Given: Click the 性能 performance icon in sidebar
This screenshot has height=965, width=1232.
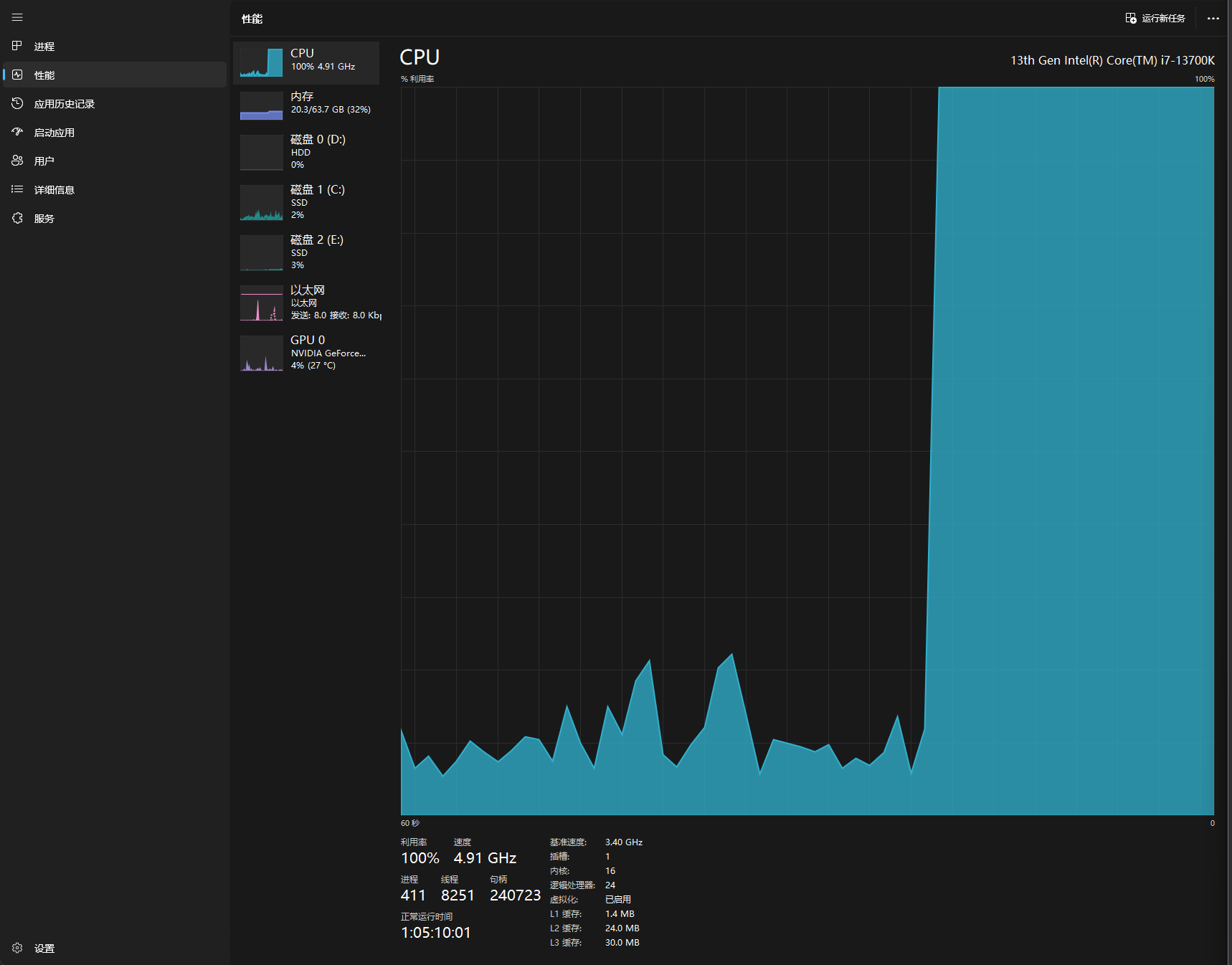Looking at the screenshot, I should [17, 75].
